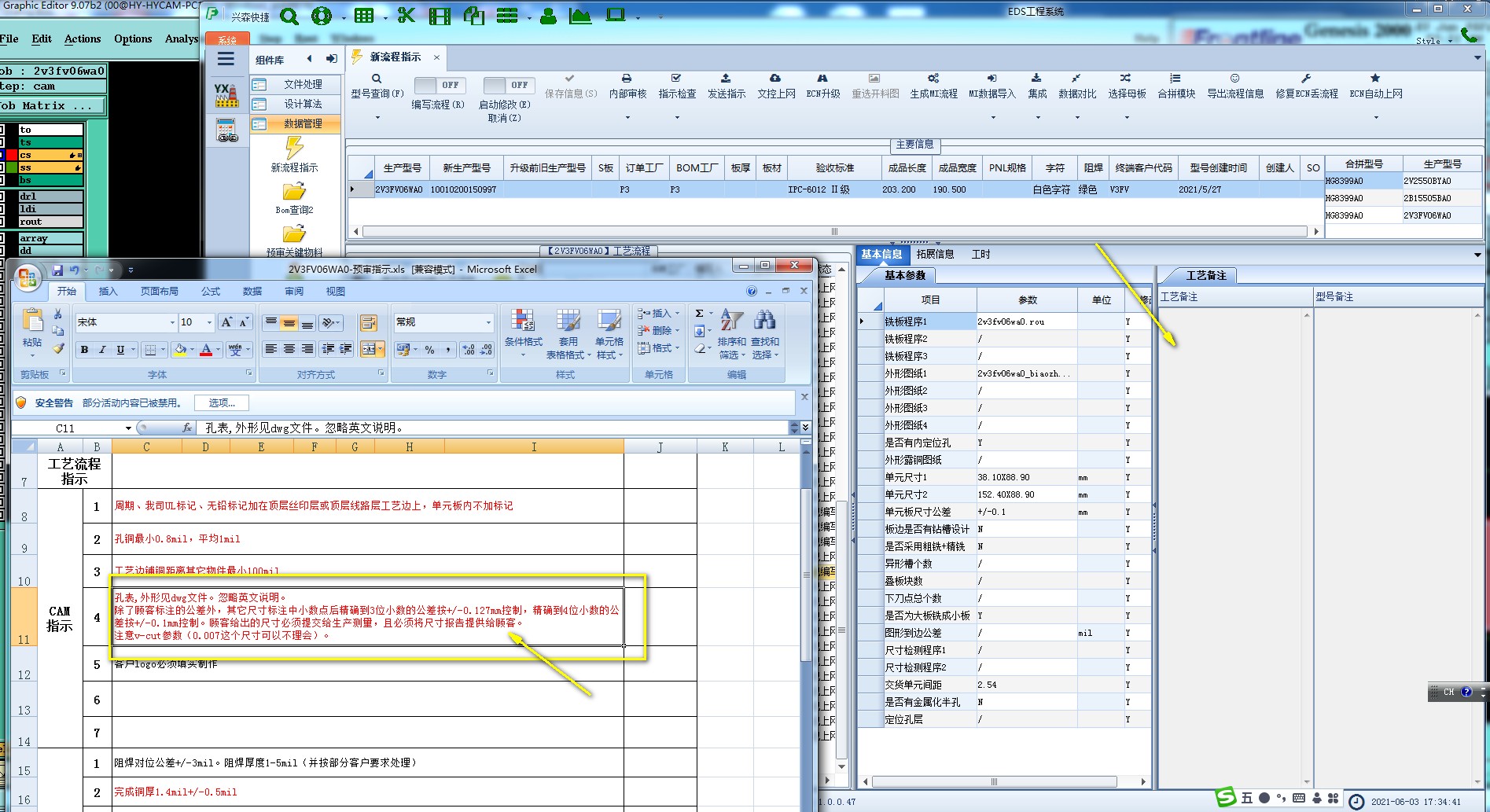Click the Excel merge and center icon
The image size is (1490, 812).
[x=368, y=349]
